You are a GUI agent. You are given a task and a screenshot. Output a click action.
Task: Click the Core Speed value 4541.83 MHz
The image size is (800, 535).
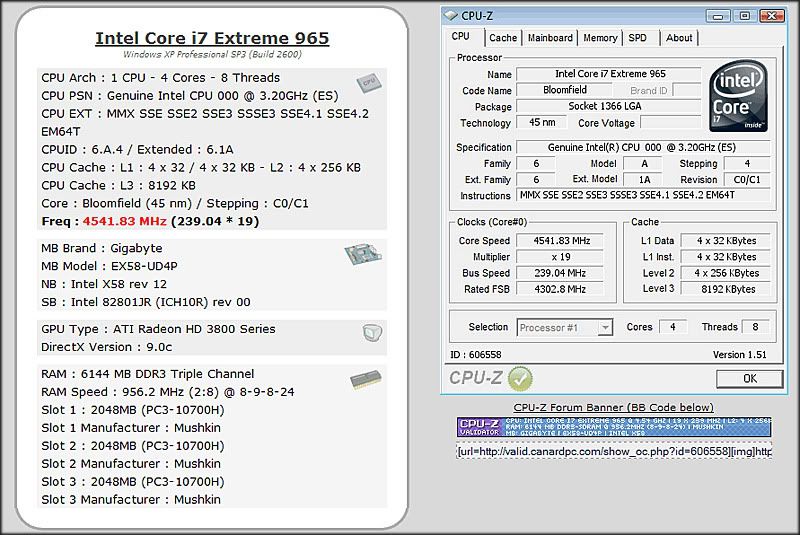[x=560, y=241]
